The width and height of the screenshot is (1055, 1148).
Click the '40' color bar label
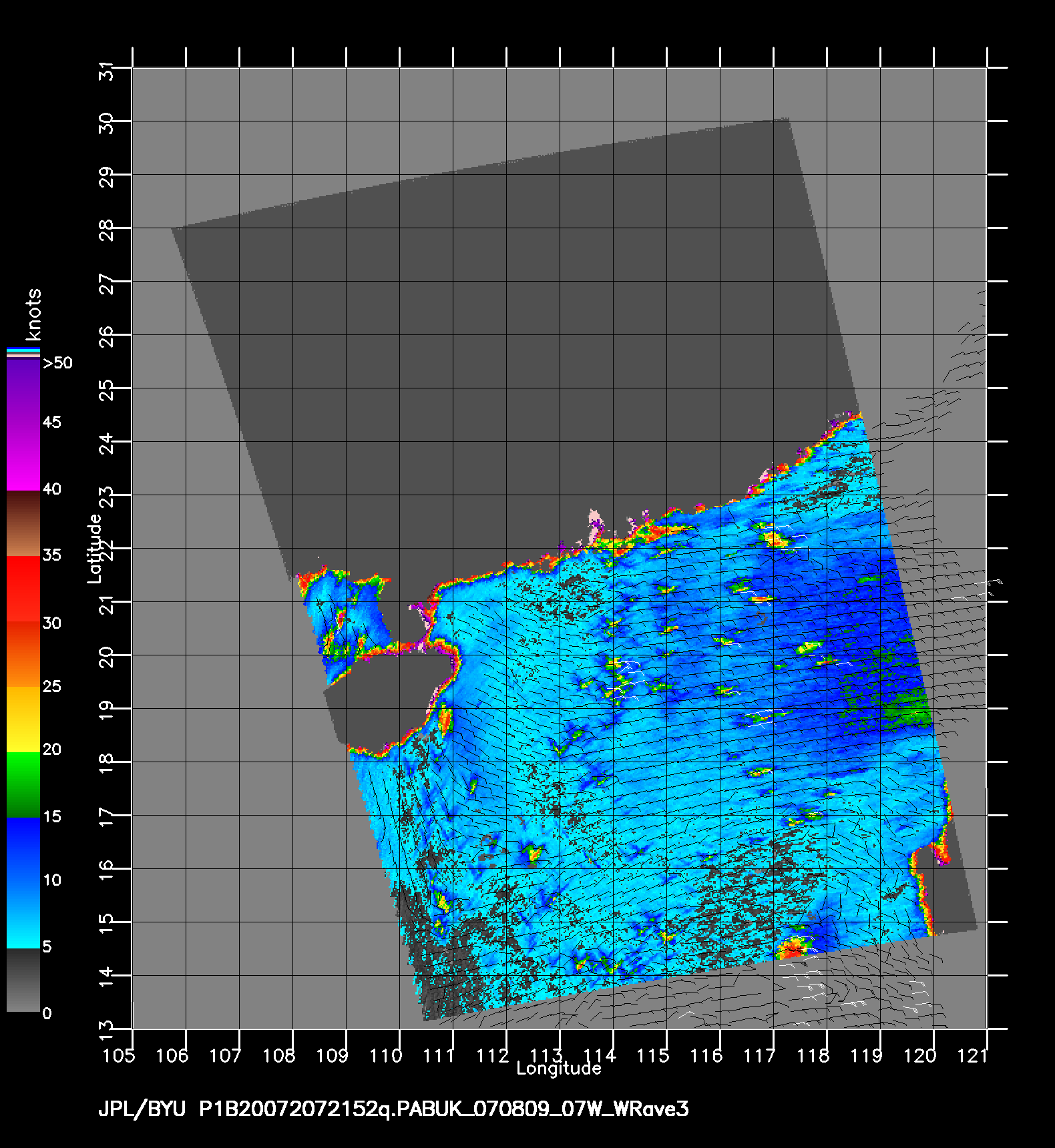click(x=52, y=489)
